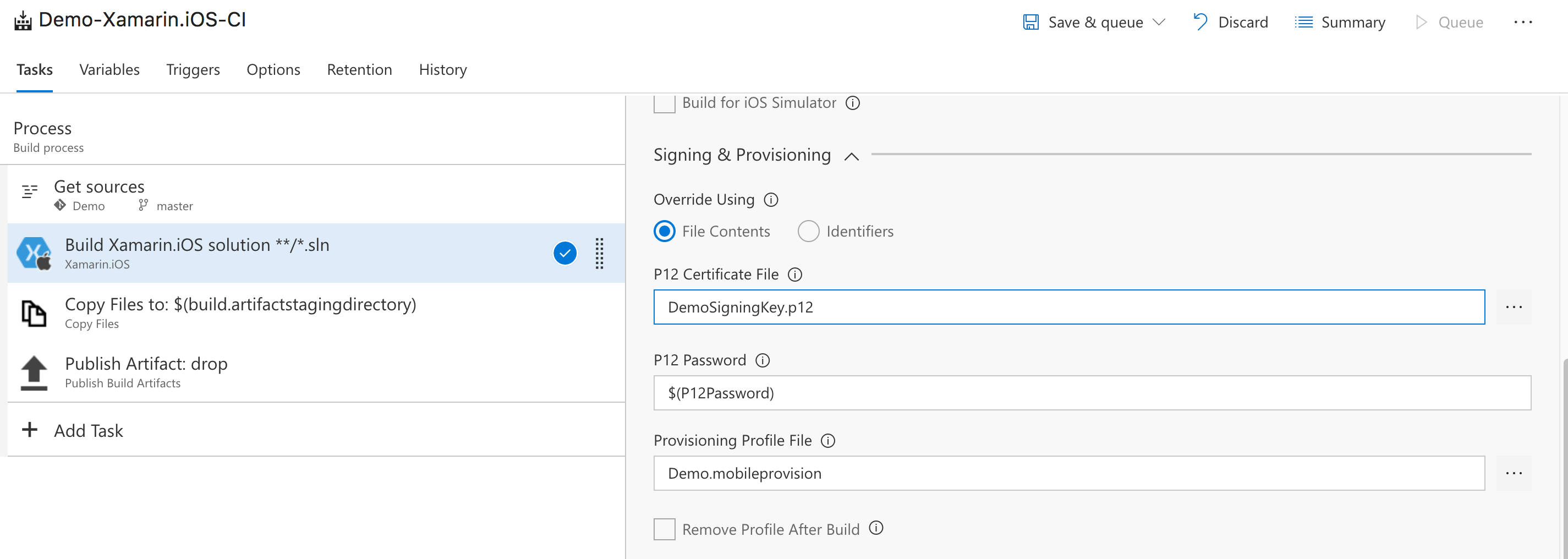The image size is (1568, 559).
Task: Click the Discard undo icon
Action: click(x=1200, y=21)
